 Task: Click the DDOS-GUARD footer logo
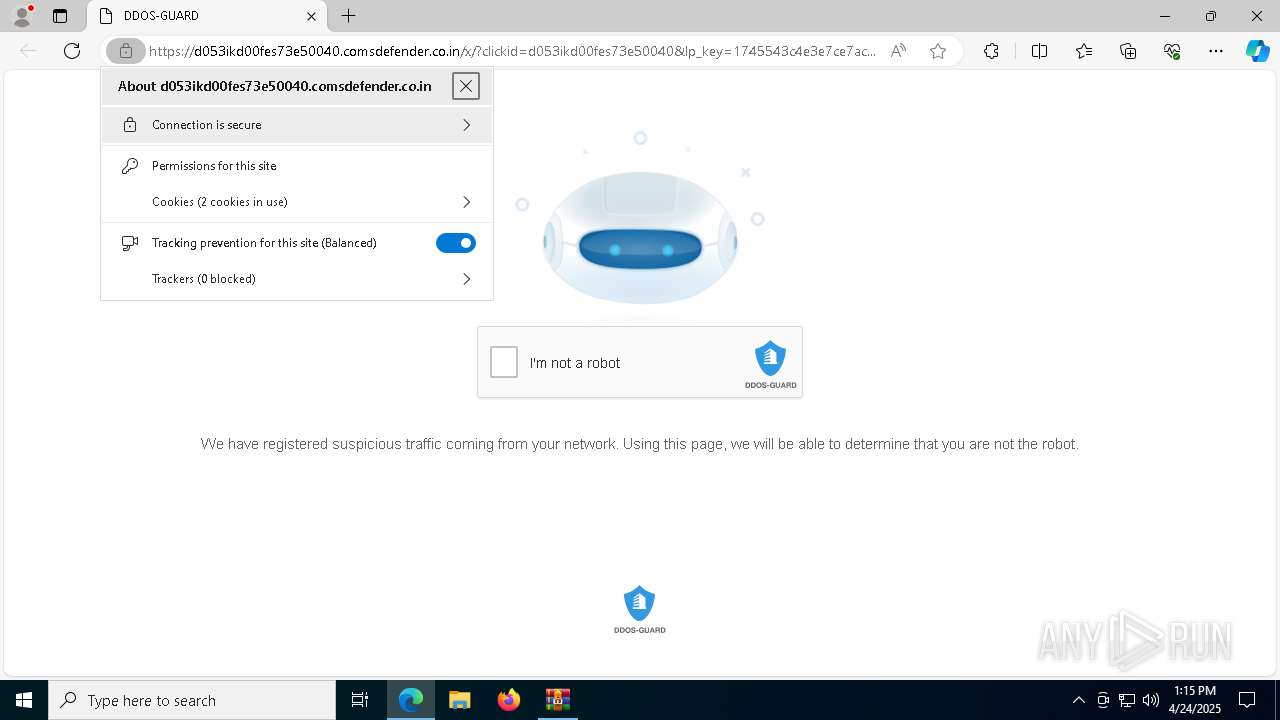640,610
